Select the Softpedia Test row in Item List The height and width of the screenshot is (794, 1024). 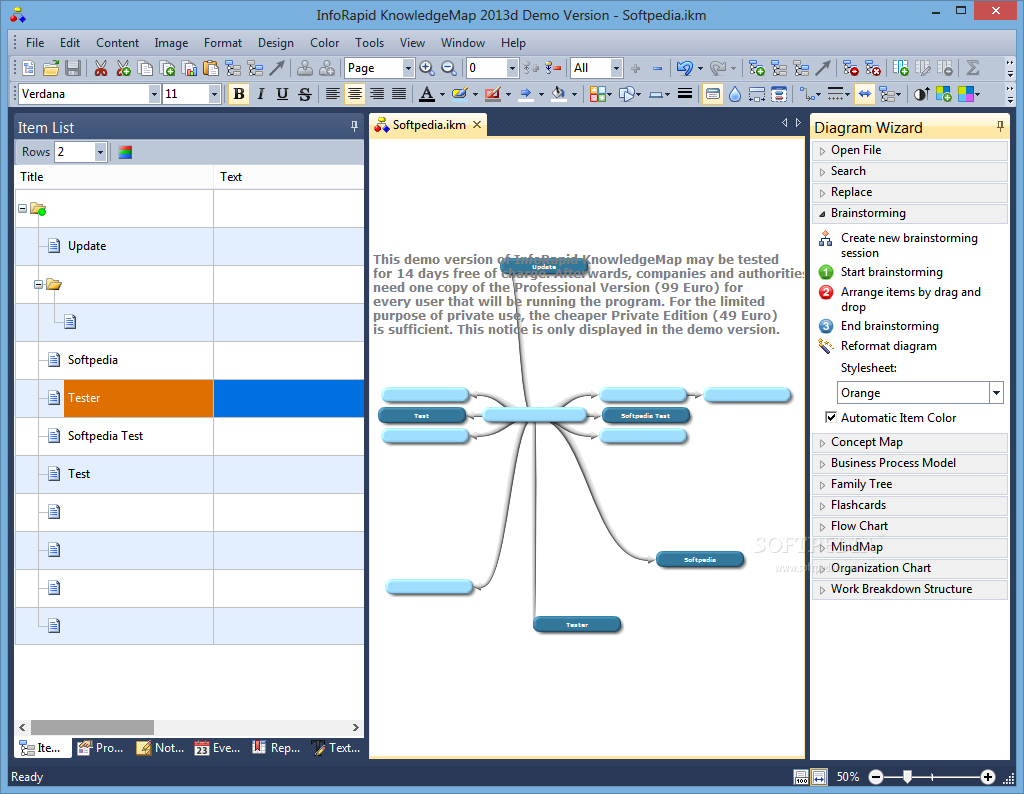click(x=189, y=436)
